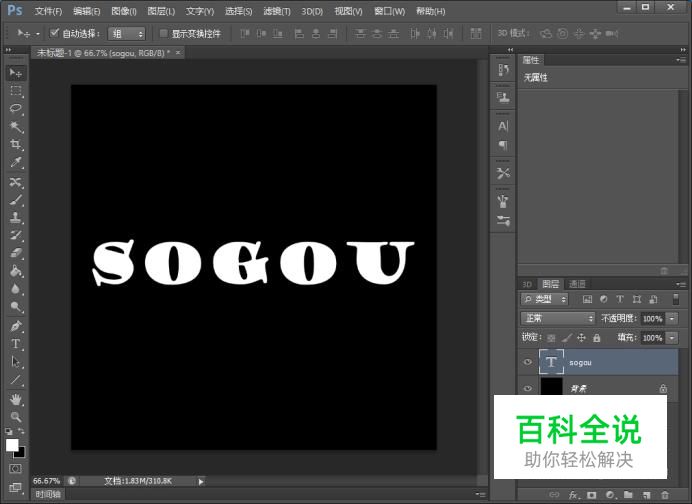
Task: Open the layer filter type dropdown
Action: point(545,299)
